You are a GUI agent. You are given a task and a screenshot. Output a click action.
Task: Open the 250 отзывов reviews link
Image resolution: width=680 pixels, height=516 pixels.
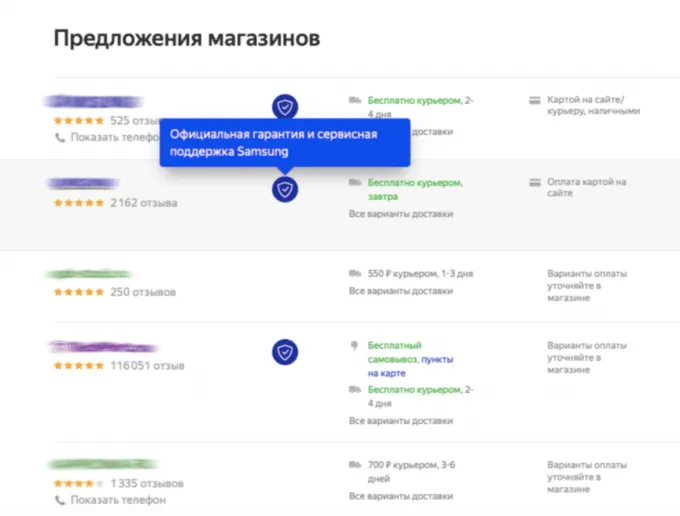[142, 292]
